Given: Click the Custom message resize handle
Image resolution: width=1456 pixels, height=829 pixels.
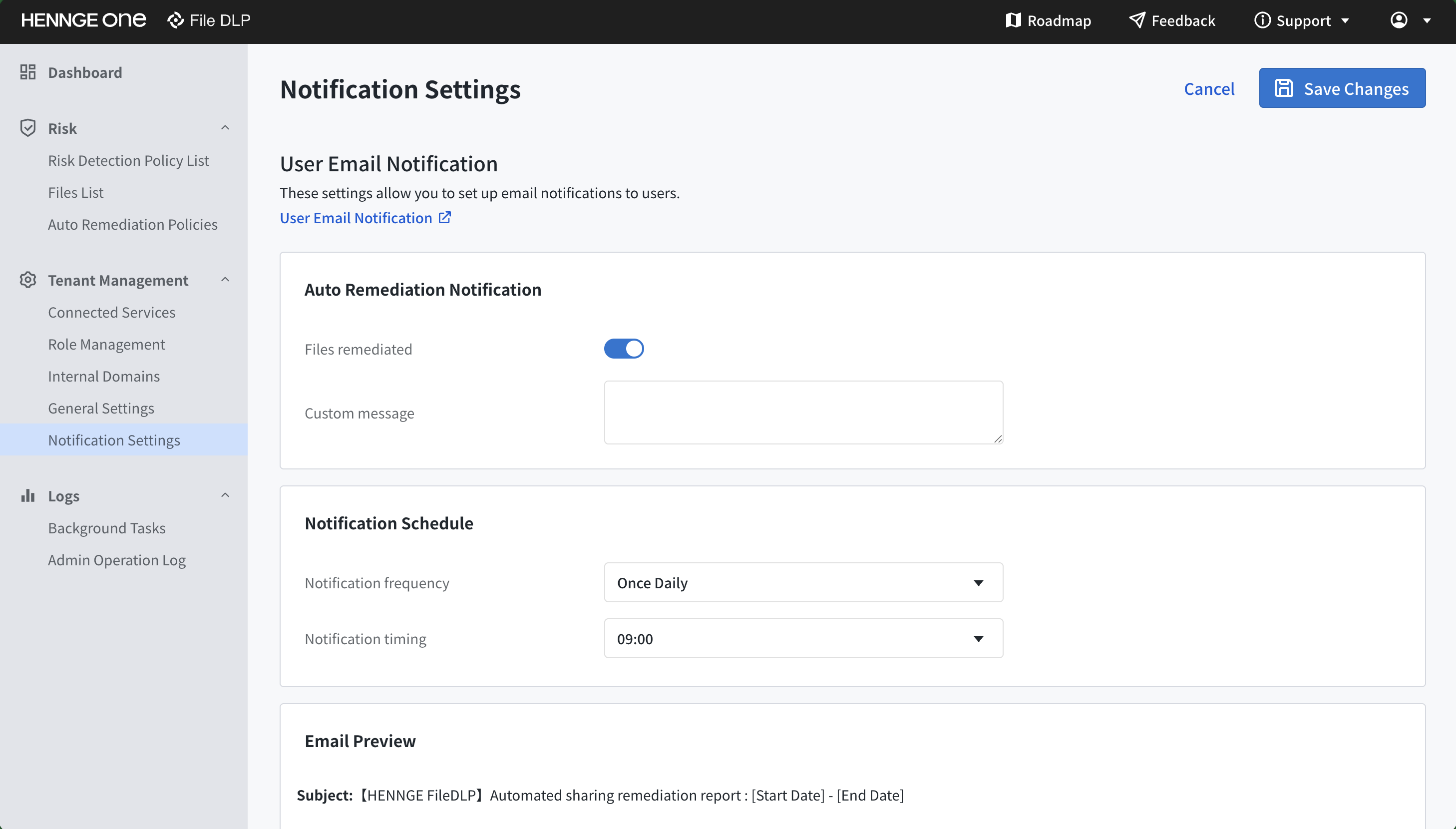Looking at the screenshot, I should tap(997, 438).
